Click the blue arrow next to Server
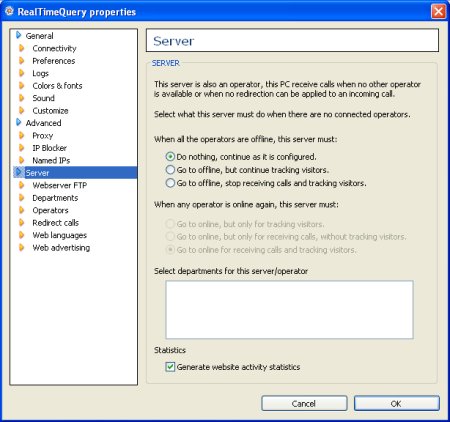This screenshot has height=422, width=450. (x=19, y=173)
